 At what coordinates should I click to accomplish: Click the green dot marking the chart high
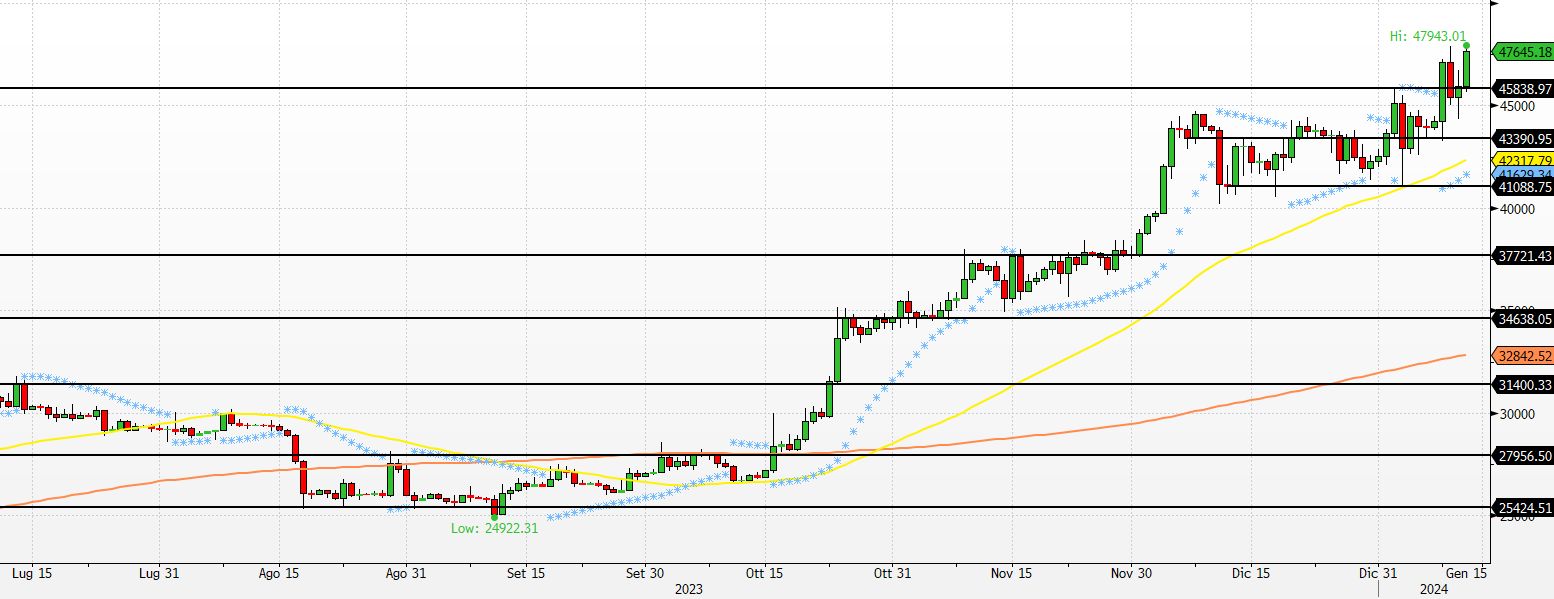point(1467,46)
